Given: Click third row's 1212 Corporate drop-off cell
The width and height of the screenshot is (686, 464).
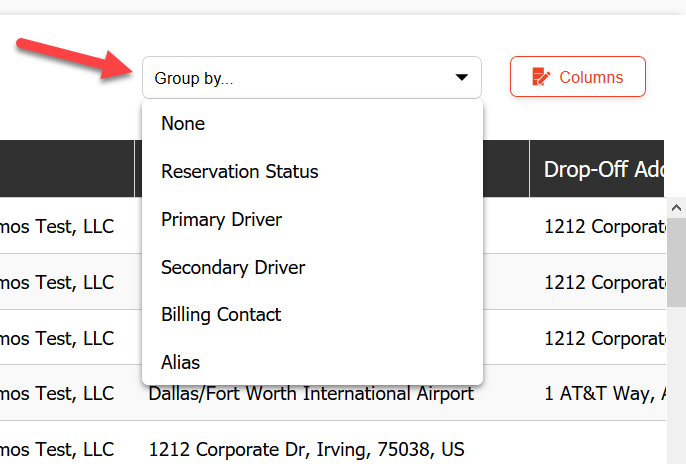Looking at the screenshot, I should coord(603,338).
